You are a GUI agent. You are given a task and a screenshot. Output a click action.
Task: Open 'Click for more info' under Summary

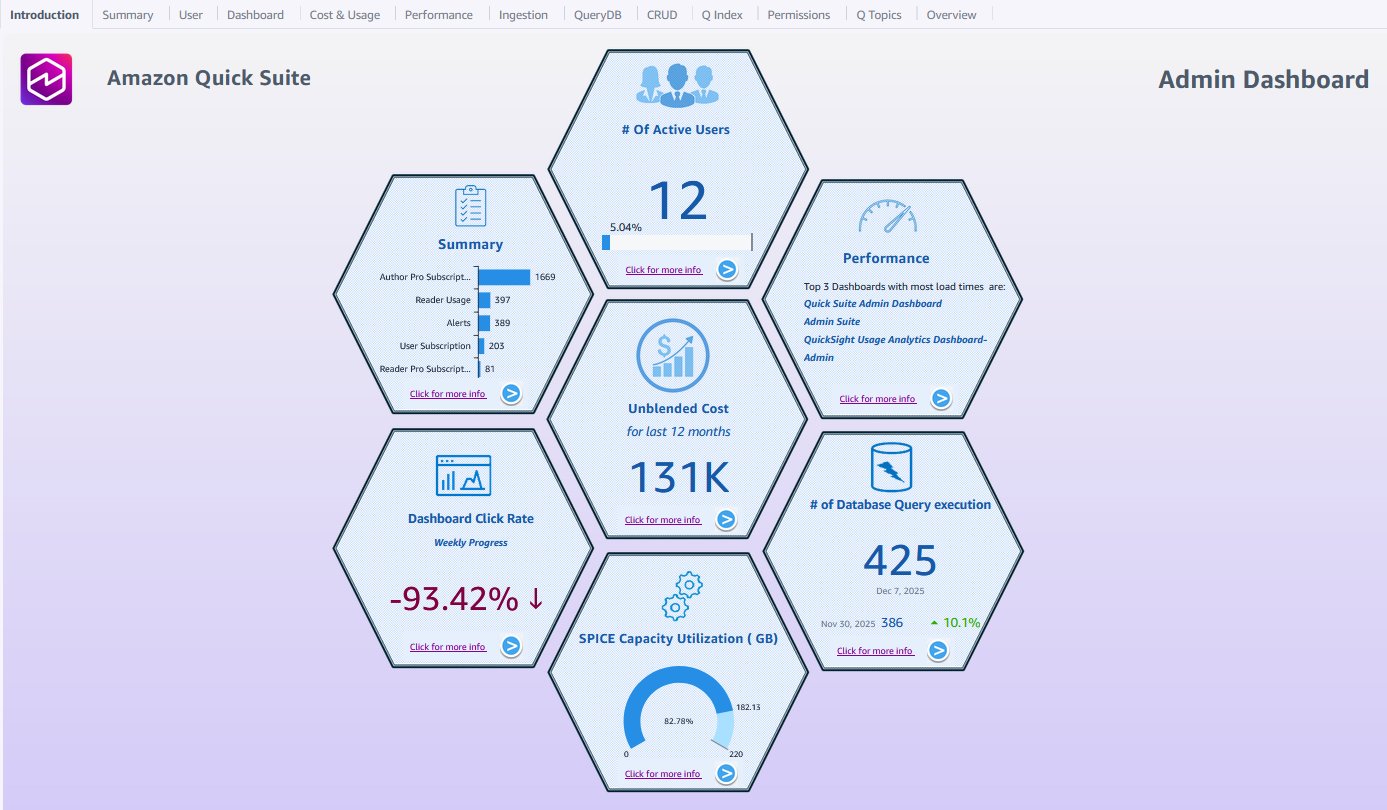pos(448,394)
